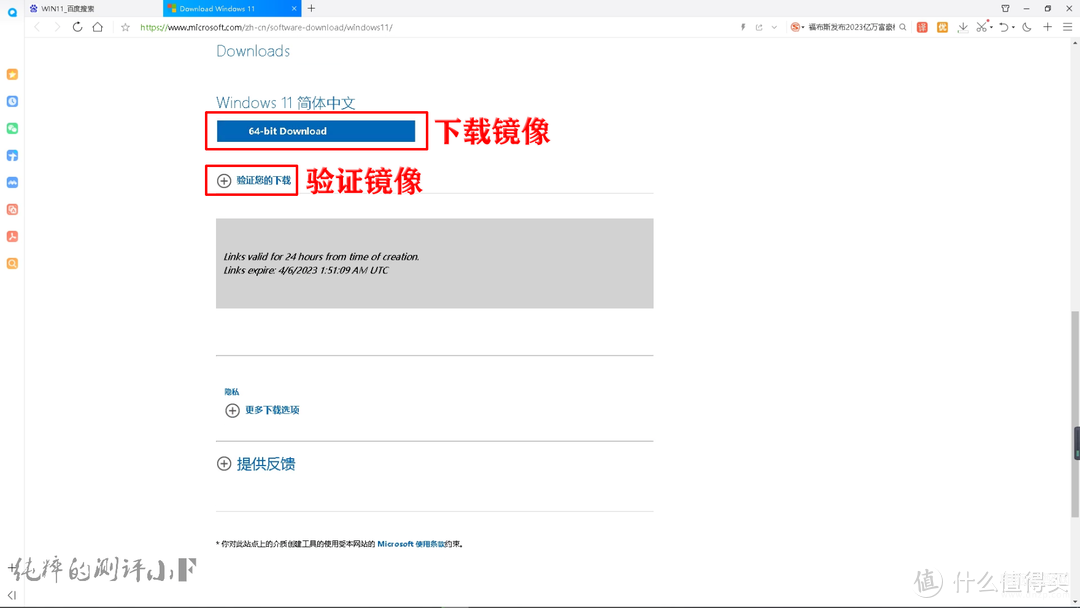Toggle night mode with the moon icon
The width and height of the screenshot is (1080, 608).
1027,28
